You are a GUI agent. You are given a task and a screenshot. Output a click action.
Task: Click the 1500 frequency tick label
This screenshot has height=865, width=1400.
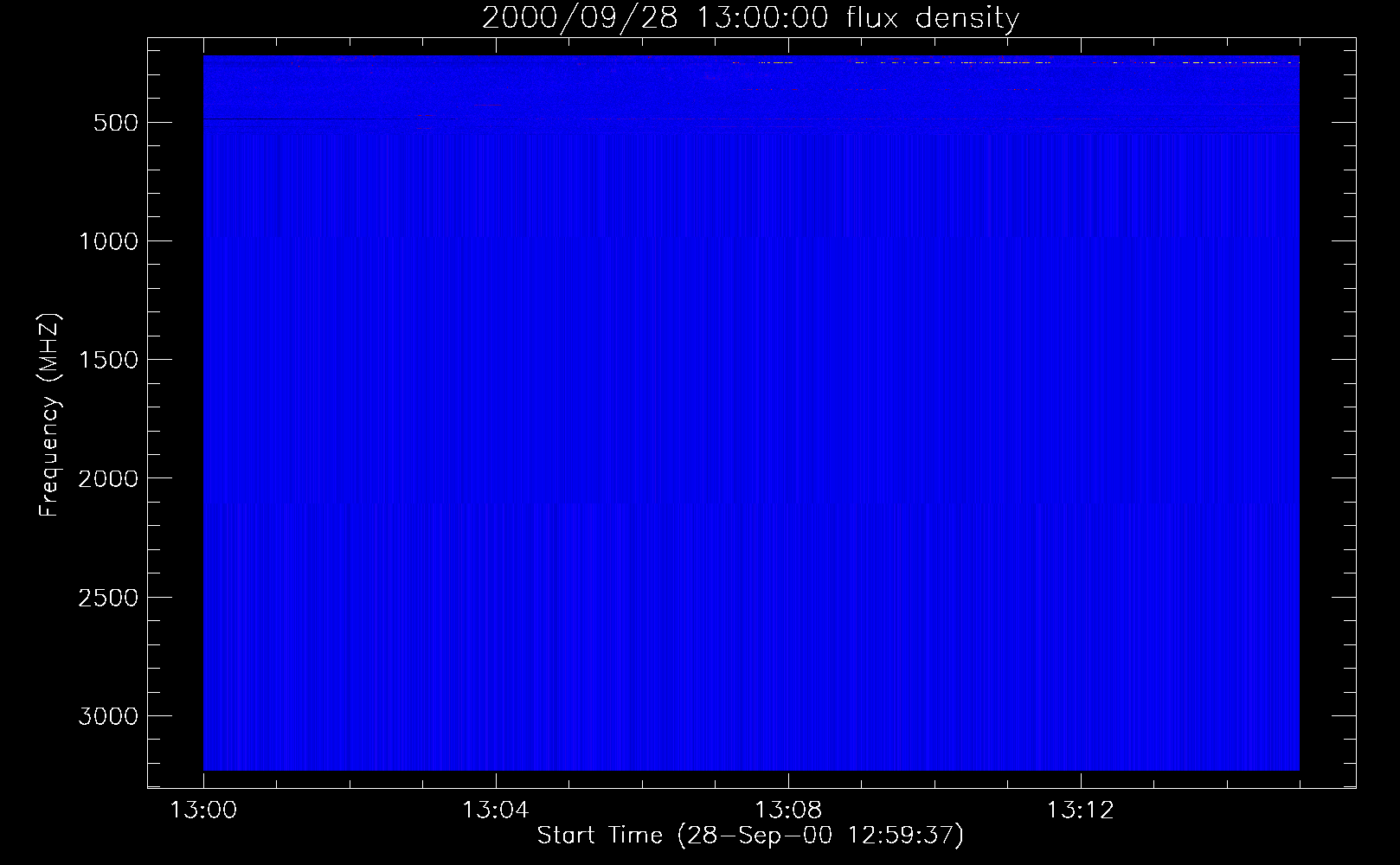tap(108, 360)
